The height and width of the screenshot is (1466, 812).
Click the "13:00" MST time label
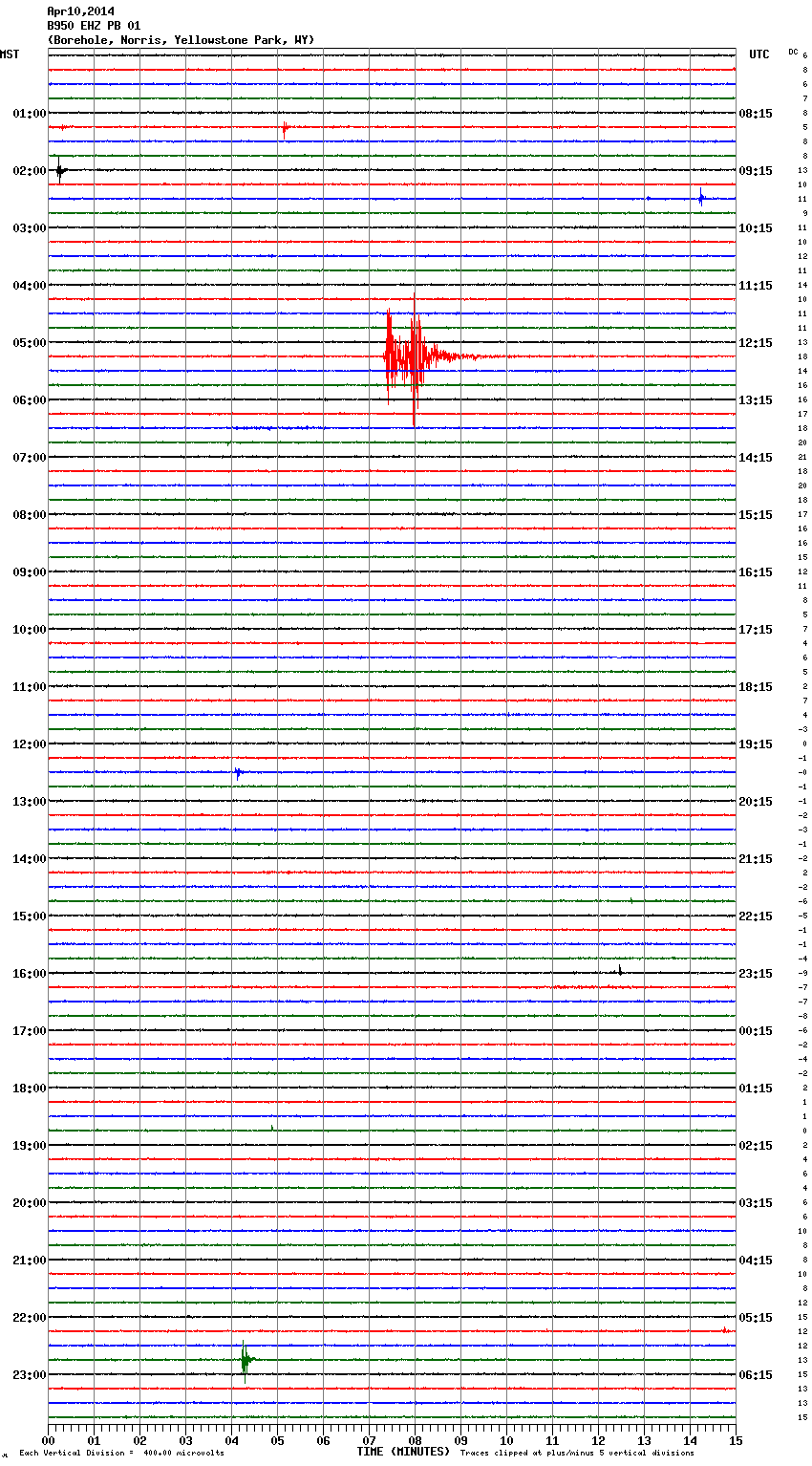coord(30,802)
